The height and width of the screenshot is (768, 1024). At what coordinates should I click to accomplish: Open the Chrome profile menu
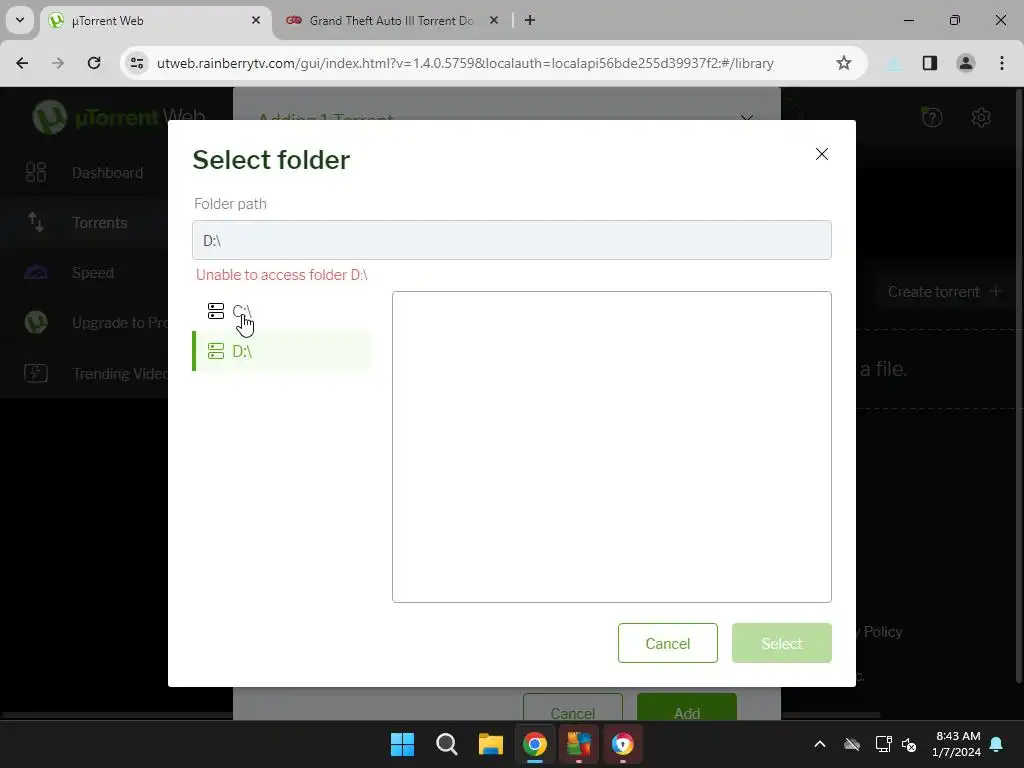[965, 63]
